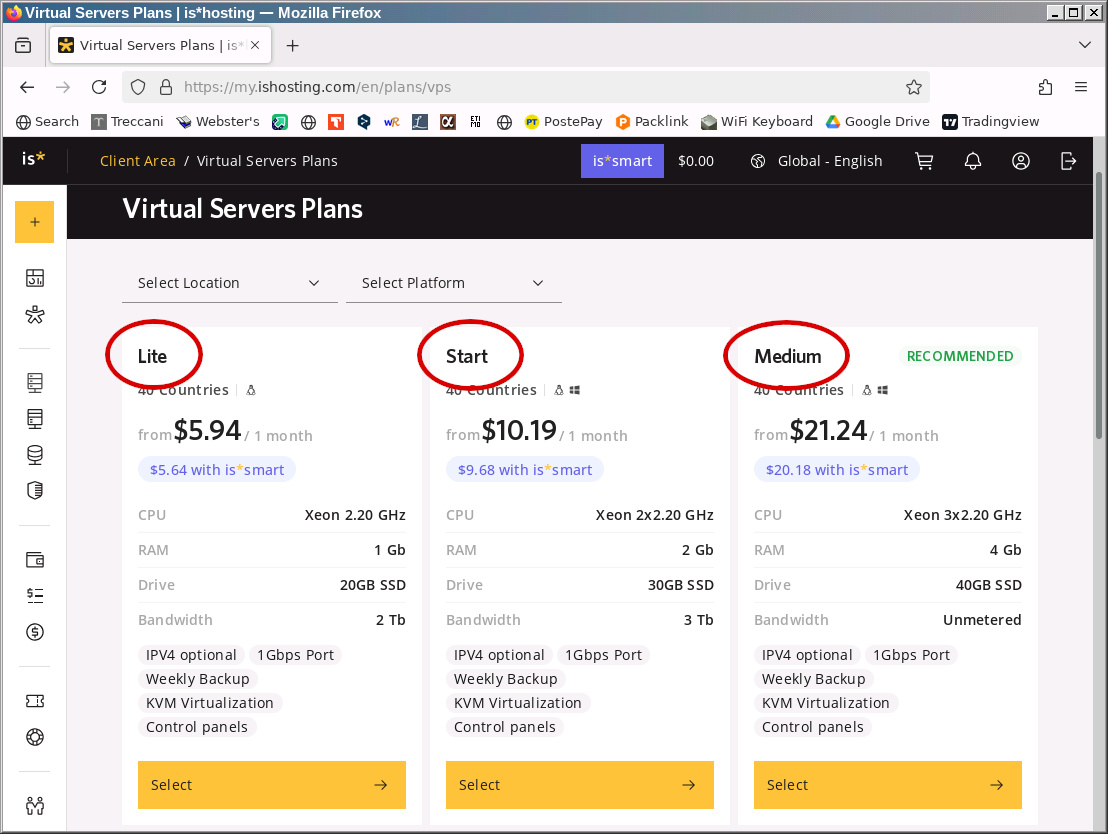
Task: Open the Firefox View icon left of the tabs
Action: pos(23,45)
